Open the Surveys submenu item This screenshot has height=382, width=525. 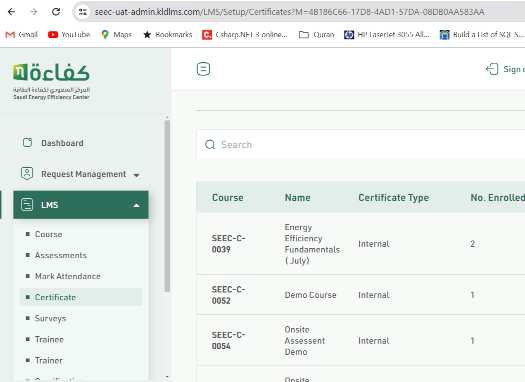(x=50, y=318)
